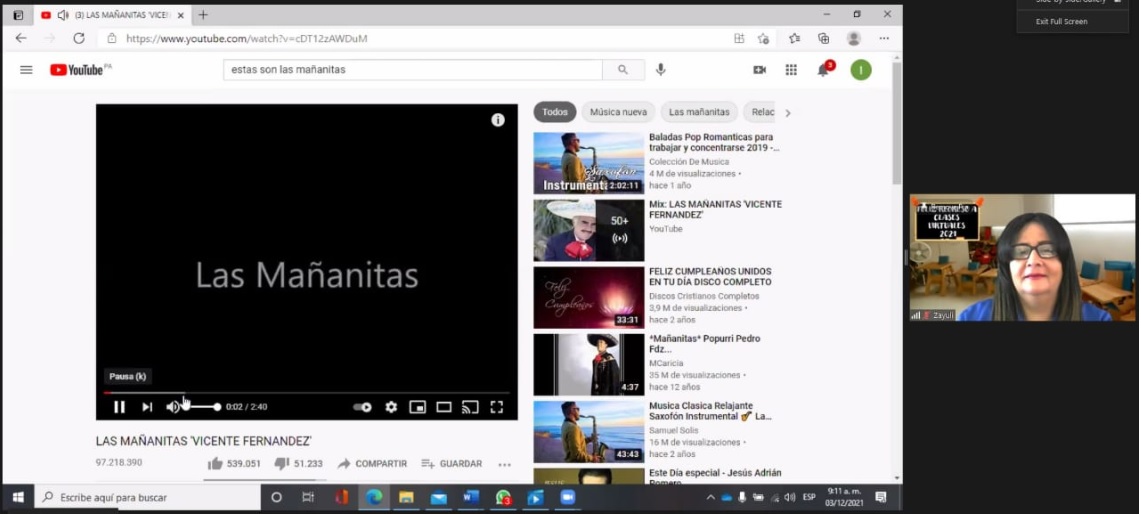Cast the video to a TV
This screenshot has width=1141, height=514.
tap(470, 407)
